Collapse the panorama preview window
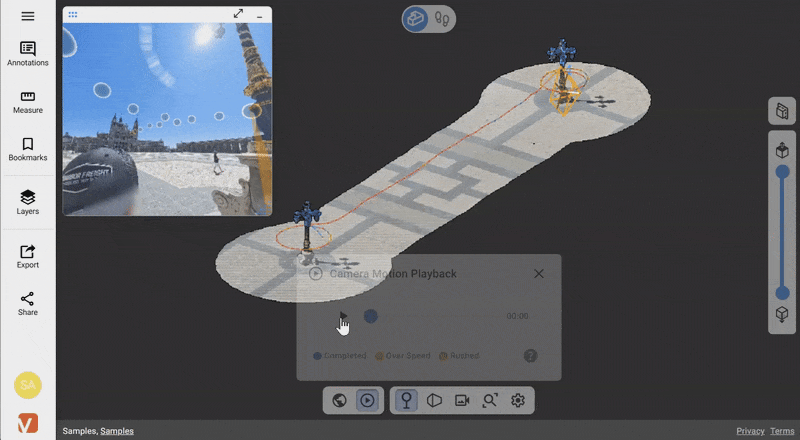The image size is (800, 440). [x=260, y=16]
